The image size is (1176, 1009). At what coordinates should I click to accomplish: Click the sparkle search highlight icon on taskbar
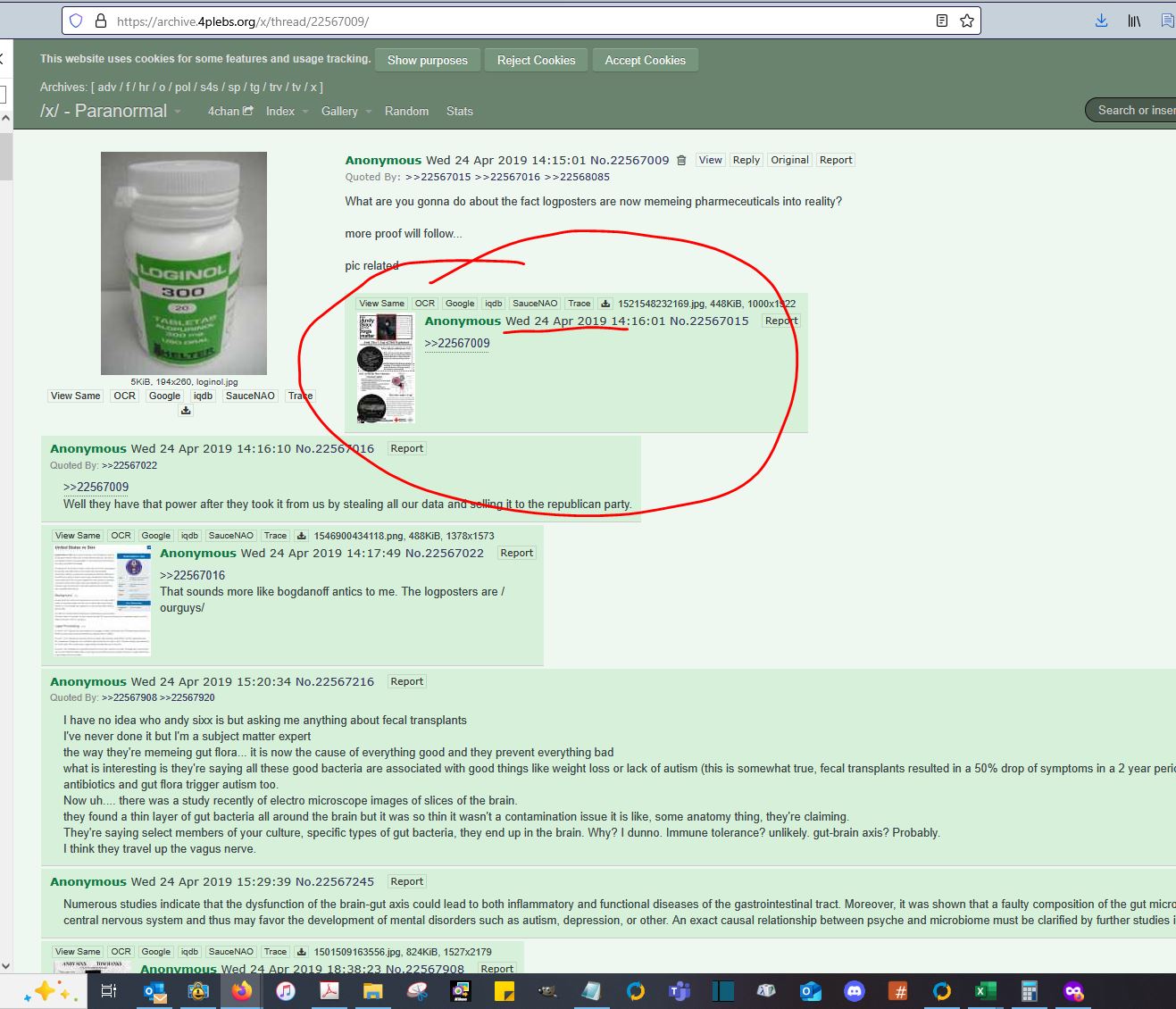(51, 991)
